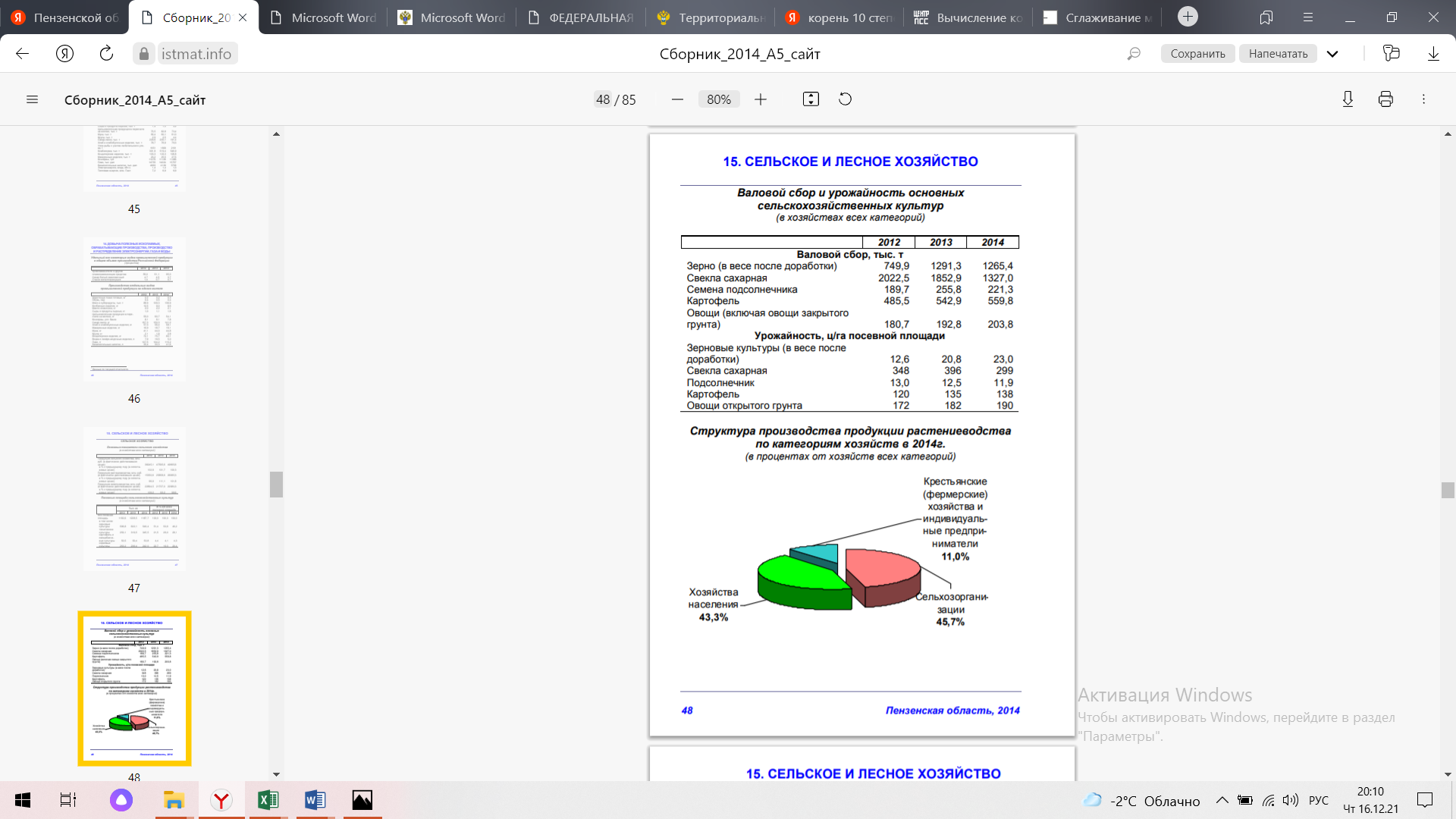Screen dimensions: 1456x819
Task: Open the notification center icon
Action: point(1425,800)
